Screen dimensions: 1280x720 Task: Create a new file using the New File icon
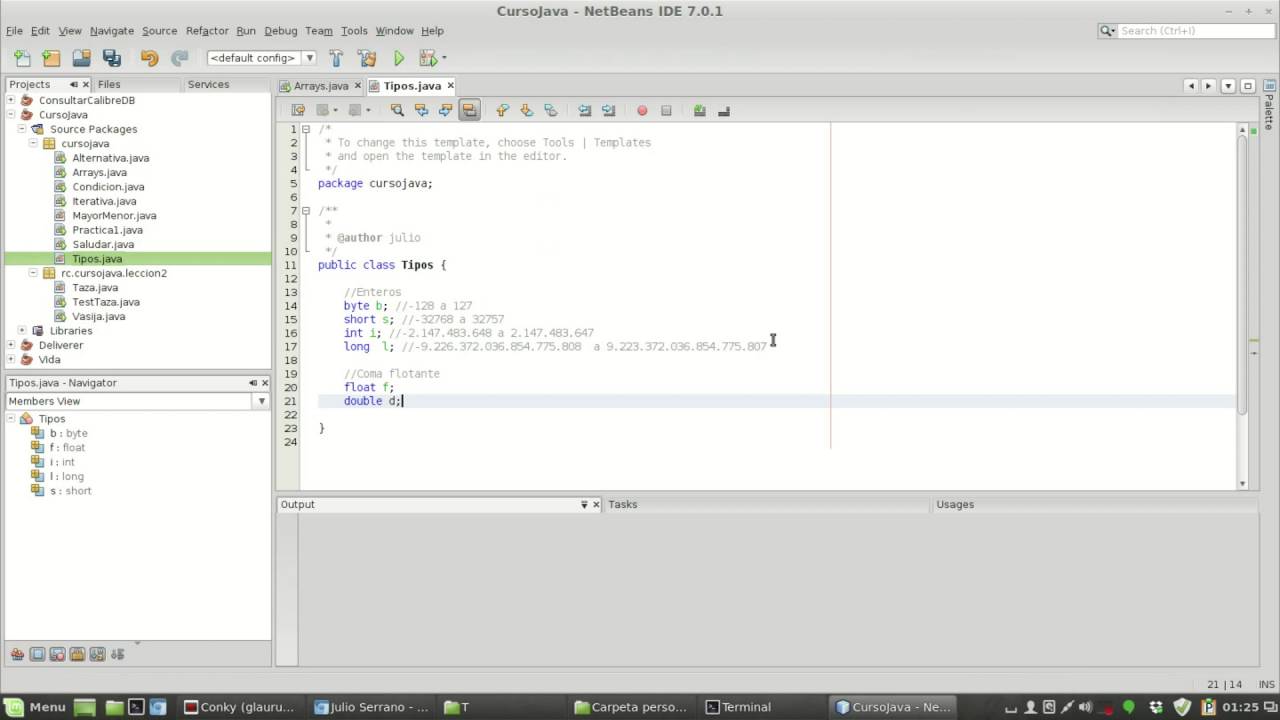point(22,58)
